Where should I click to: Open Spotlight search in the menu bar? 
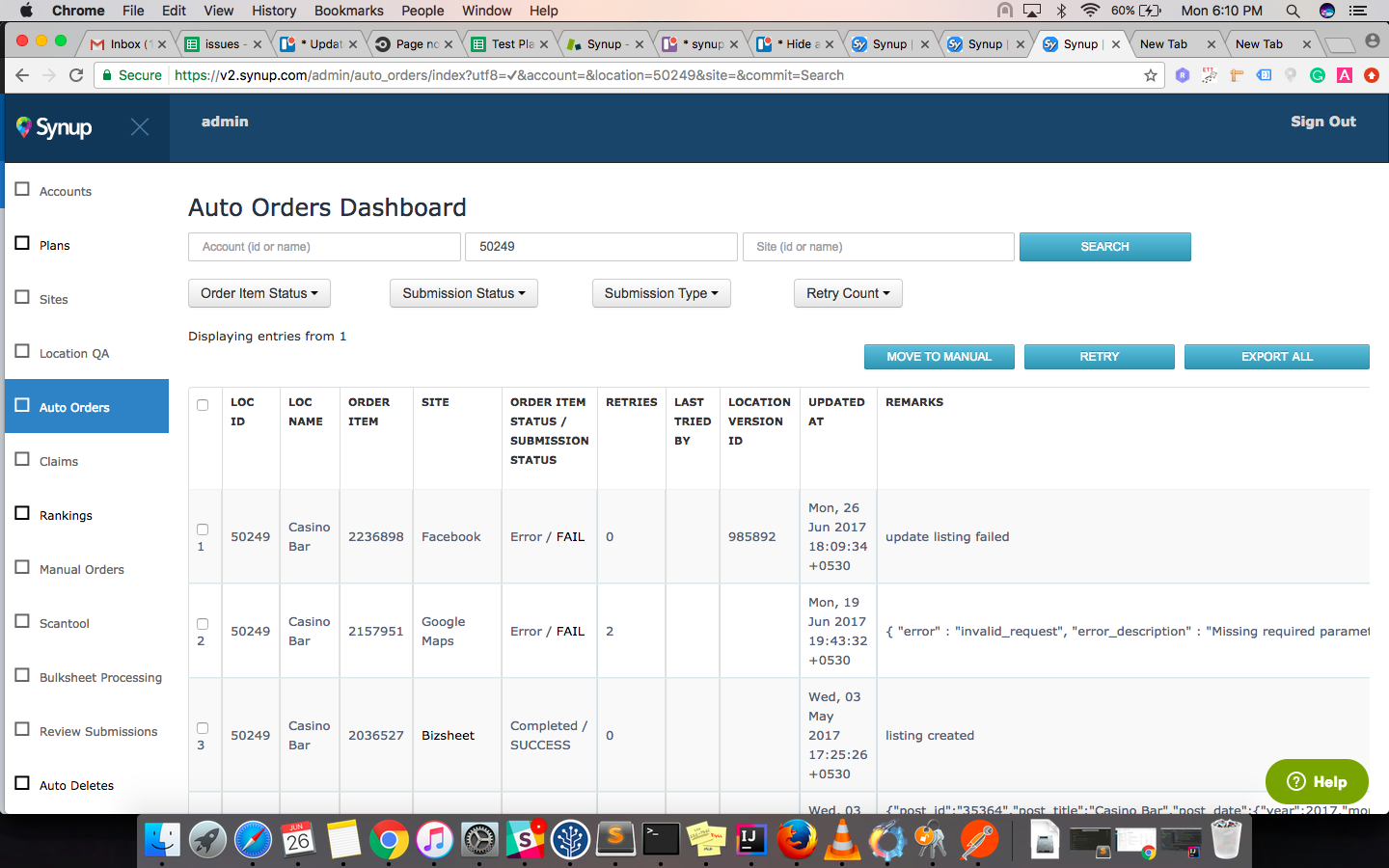click(x=1293, y=11)
